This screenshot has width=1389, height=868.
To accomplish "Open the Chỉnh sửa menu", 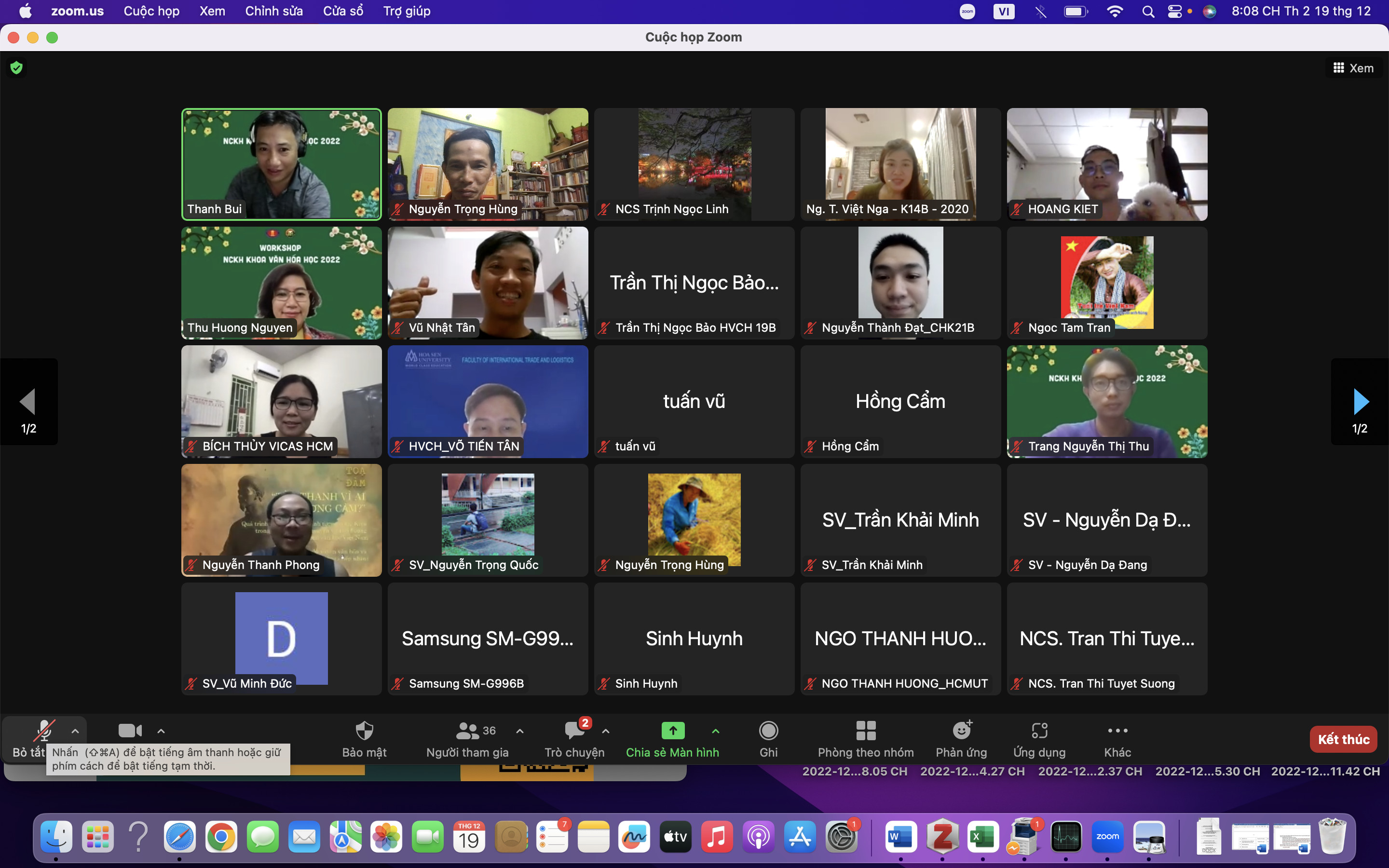I will click(x=274, y=12).
